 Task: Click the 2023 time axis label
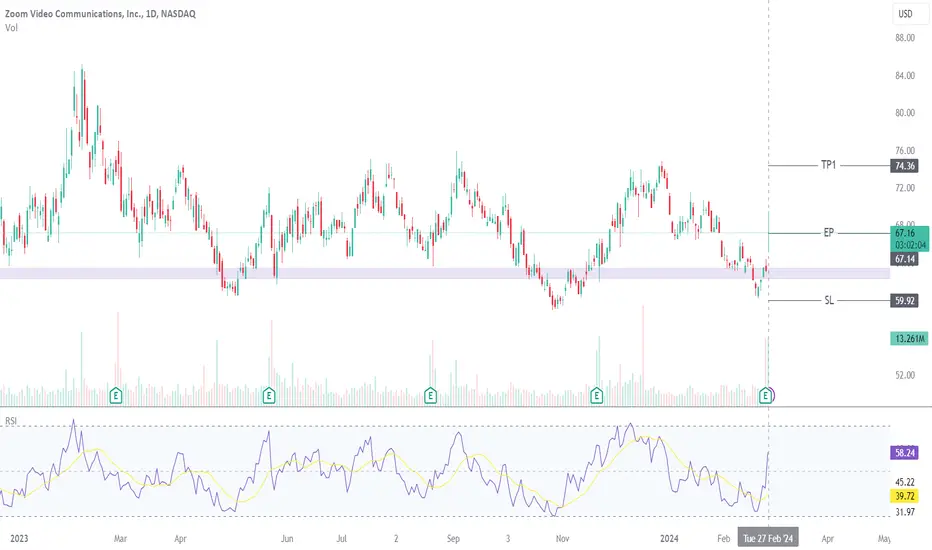[19, 539]
